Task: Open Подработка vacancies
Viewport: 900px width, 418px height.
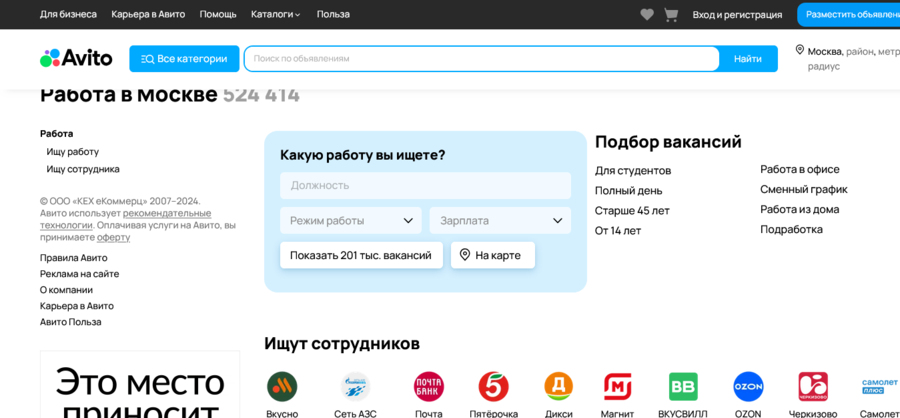Action: [x=791, y=230]
